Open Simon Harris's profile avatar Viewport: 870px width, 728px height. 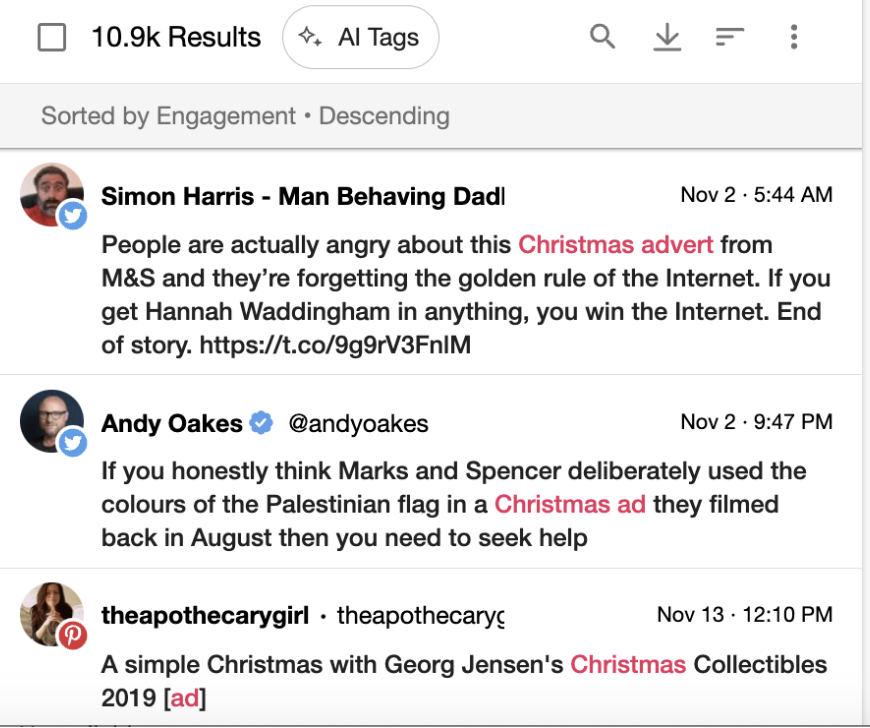[52, 194]
